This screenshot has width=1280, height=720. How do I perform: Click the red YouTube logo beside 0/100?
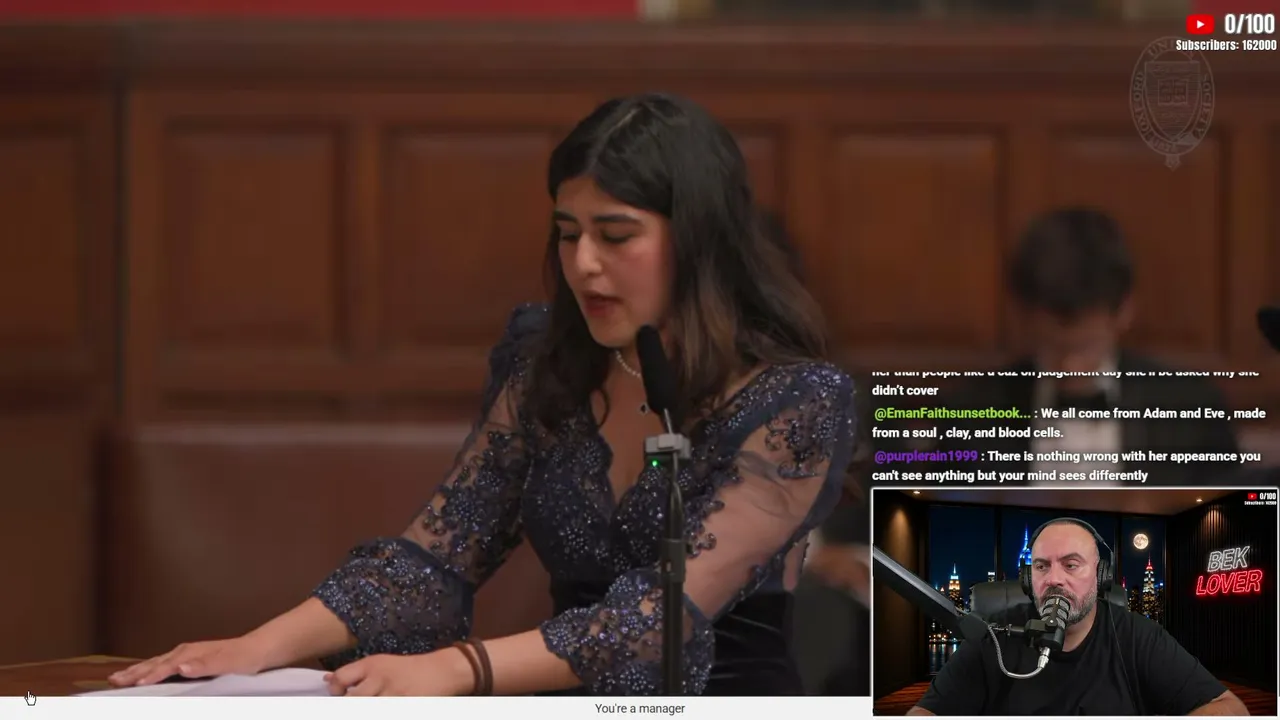(x=1200, y=24)
